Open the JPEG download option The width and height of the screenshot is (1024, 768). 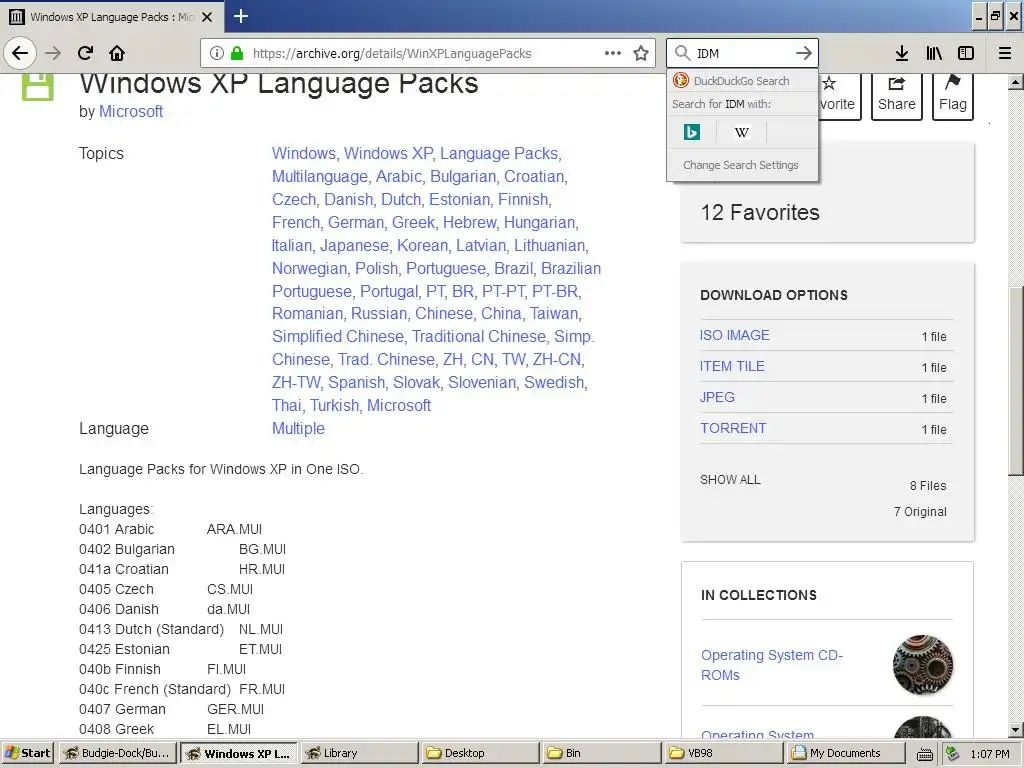717,397
